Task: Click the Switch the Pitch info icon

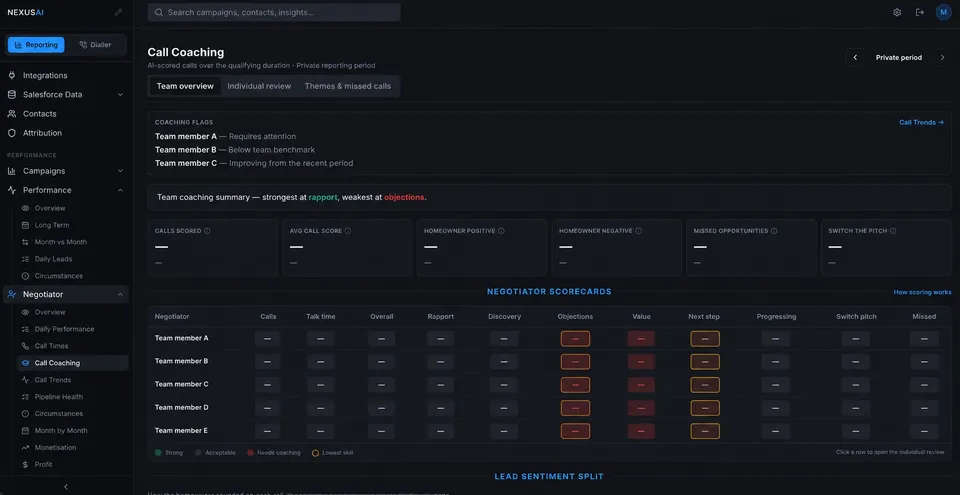Action: click(x=893, y=231)
